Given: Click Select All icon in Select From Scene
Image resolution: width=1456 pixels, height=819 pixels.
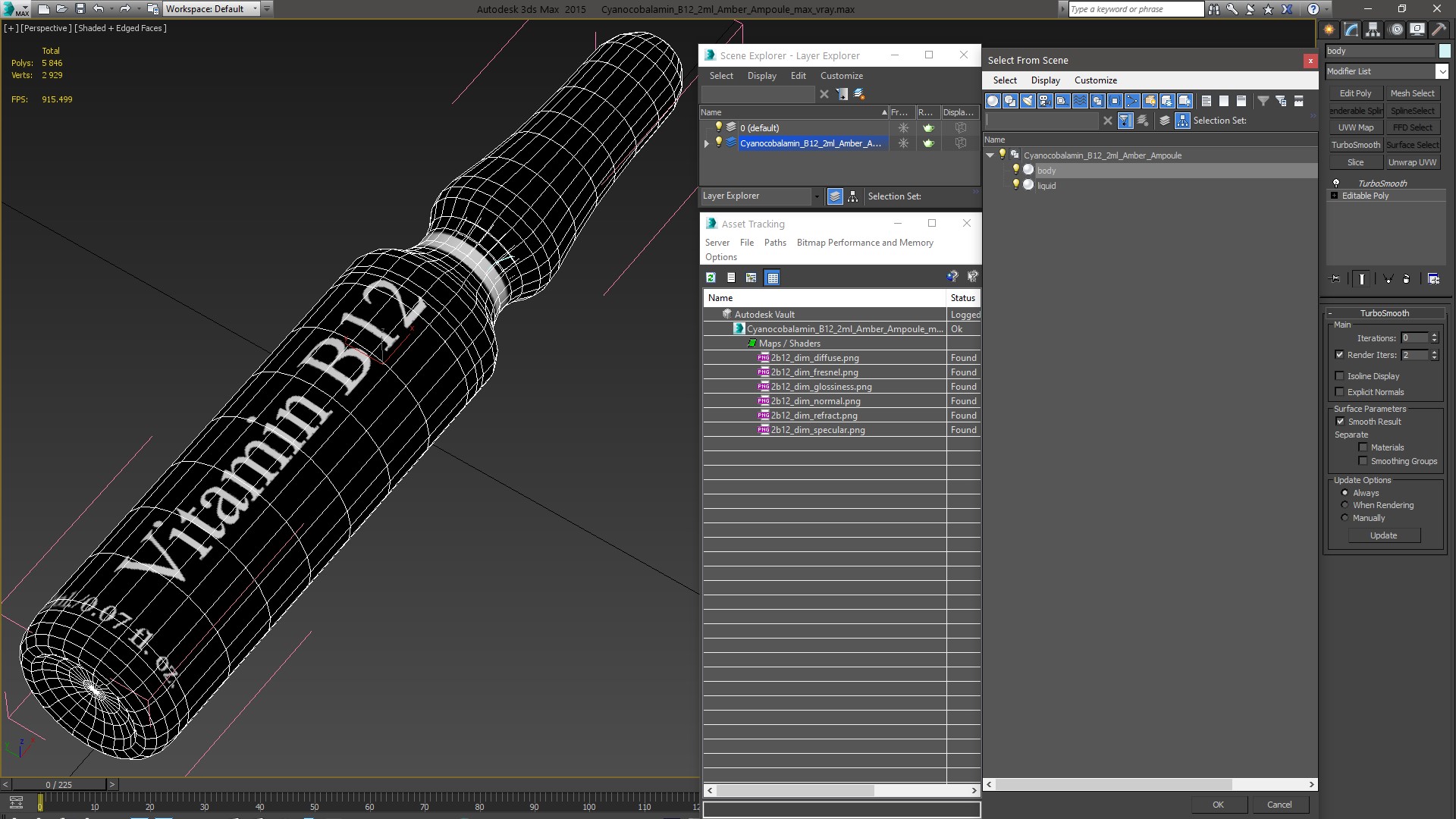Looking at the screenshot, I should 1207,101.
